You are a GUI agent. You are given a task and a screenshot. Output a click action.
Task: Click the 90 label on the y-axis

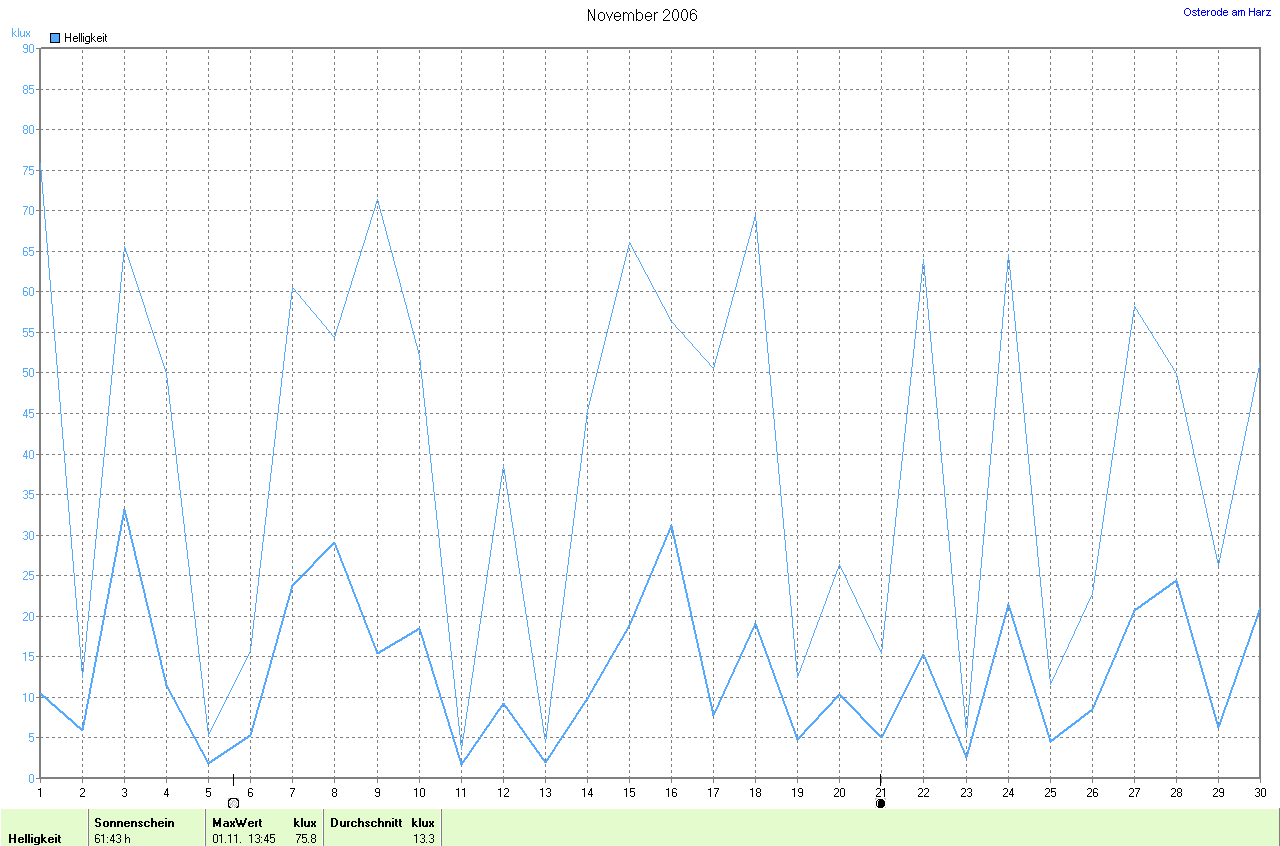point(28,48)
